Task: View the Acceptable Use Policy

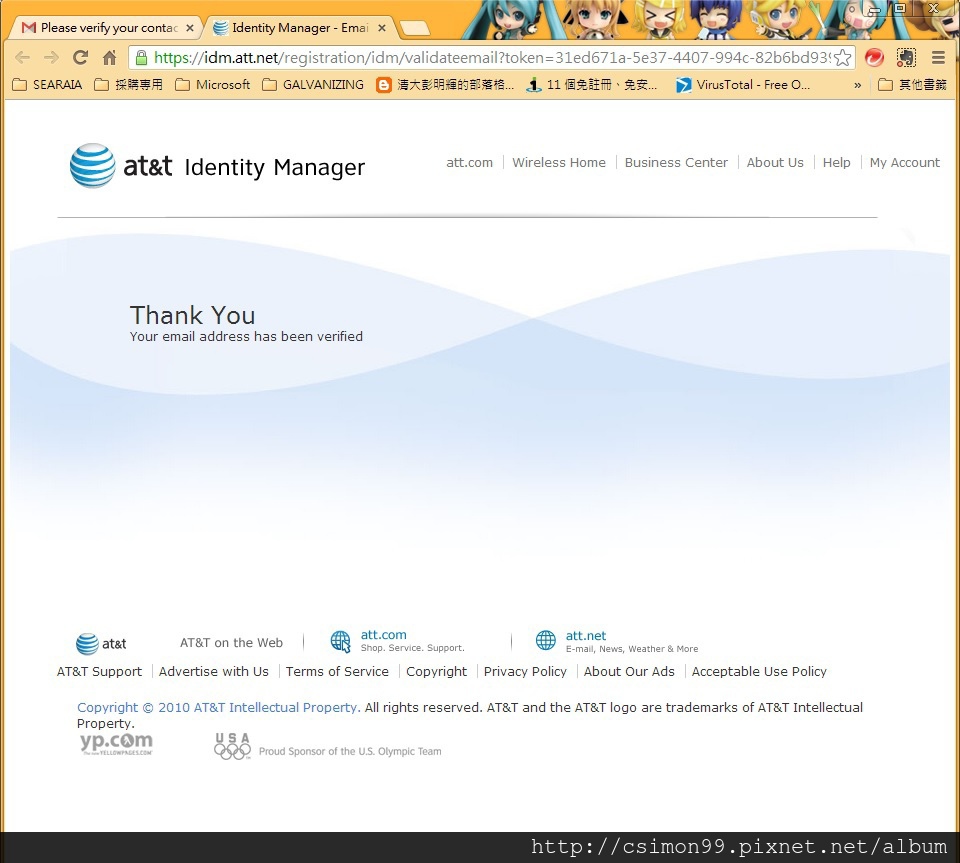Action: tap(759, 671)
